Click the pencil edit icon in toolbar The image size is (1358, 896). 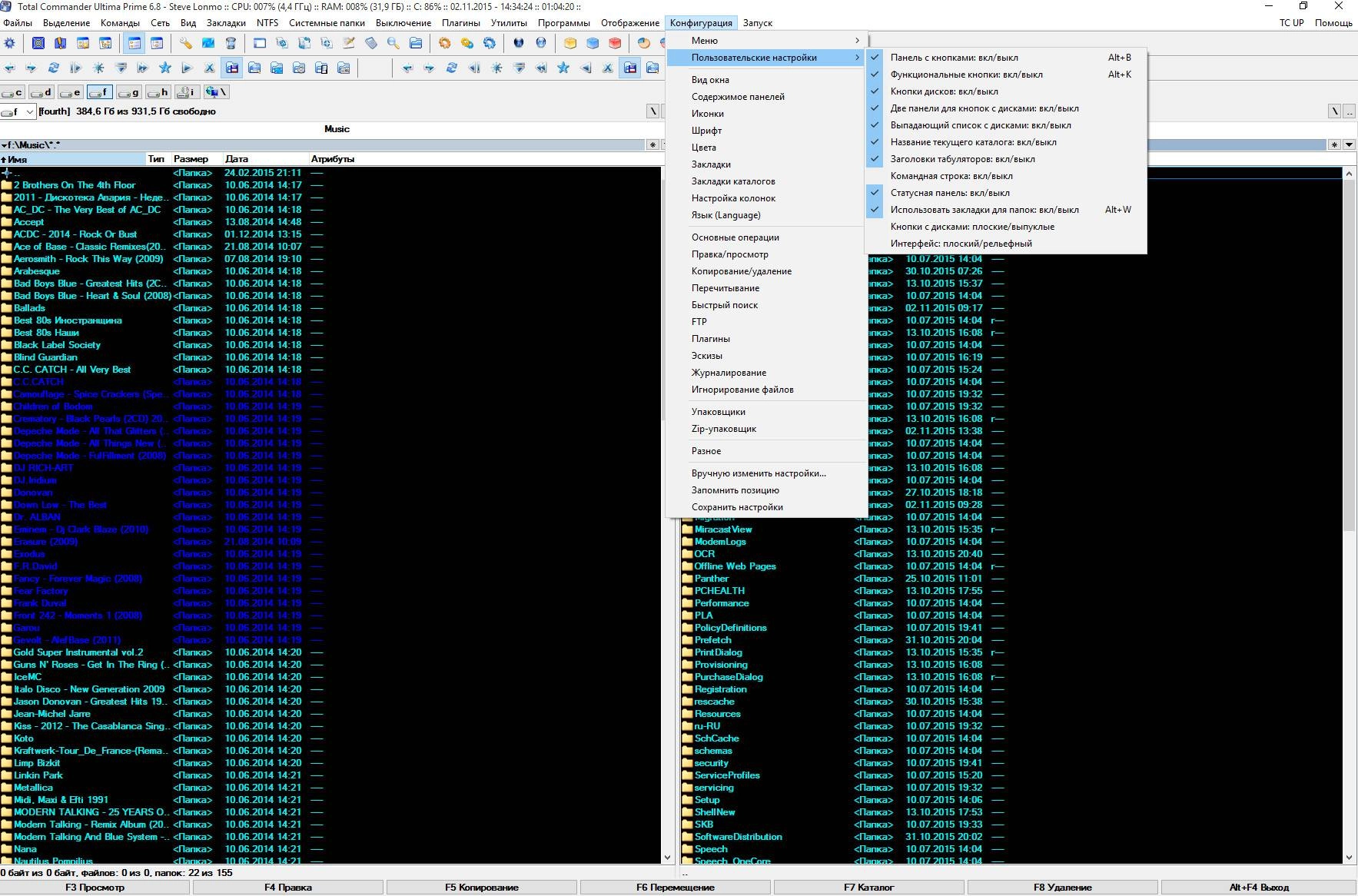pyautogui.click(x=348, y=43)
